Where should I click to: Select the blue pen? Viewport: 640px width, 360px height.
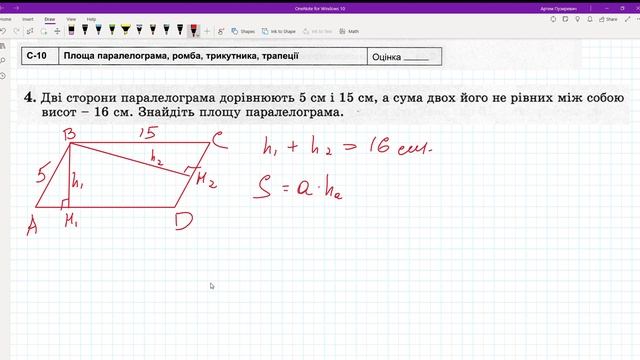(98, 30)
